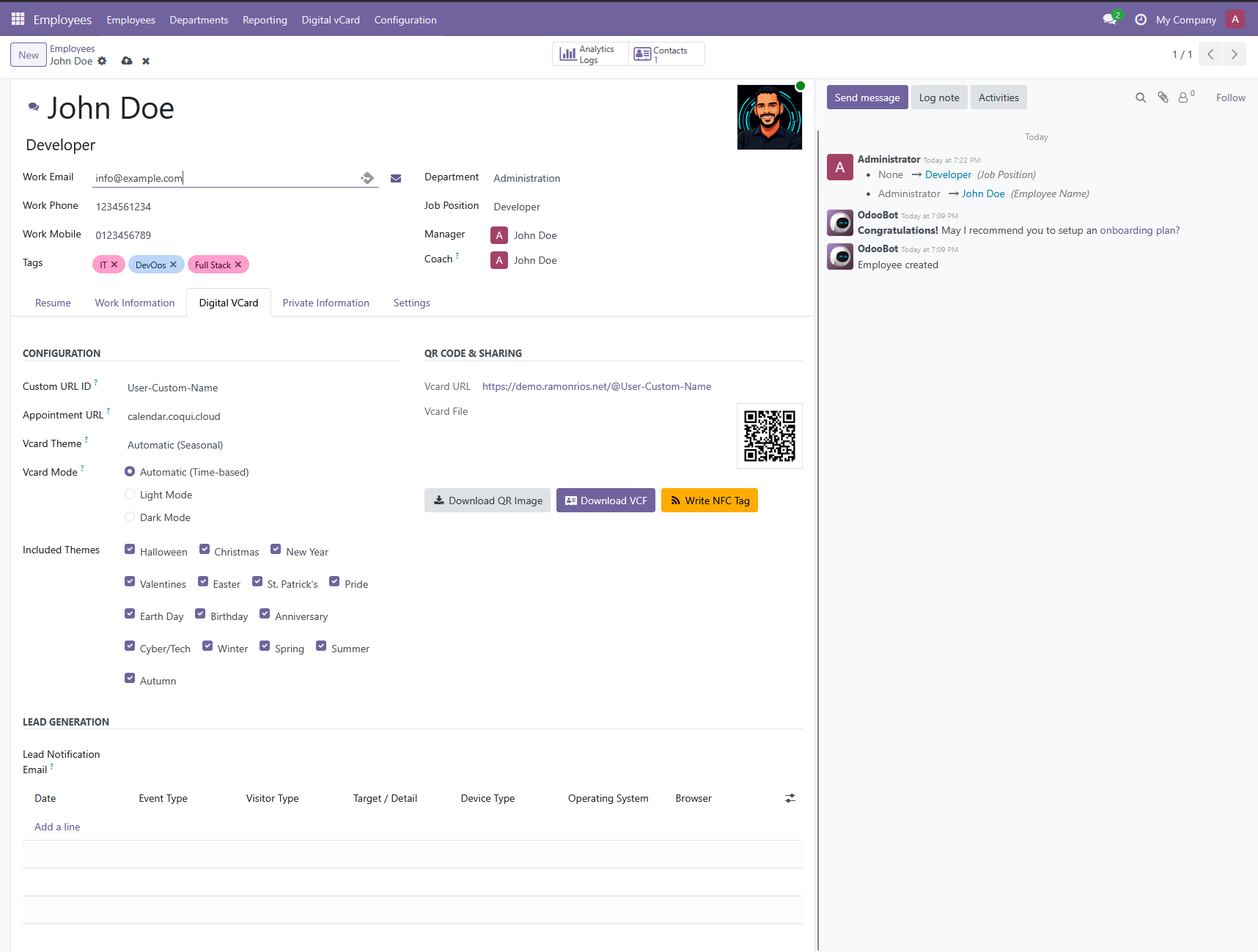Click the QR code image
The width and height of the screenshot is (1258, 952).
point(770,436)
